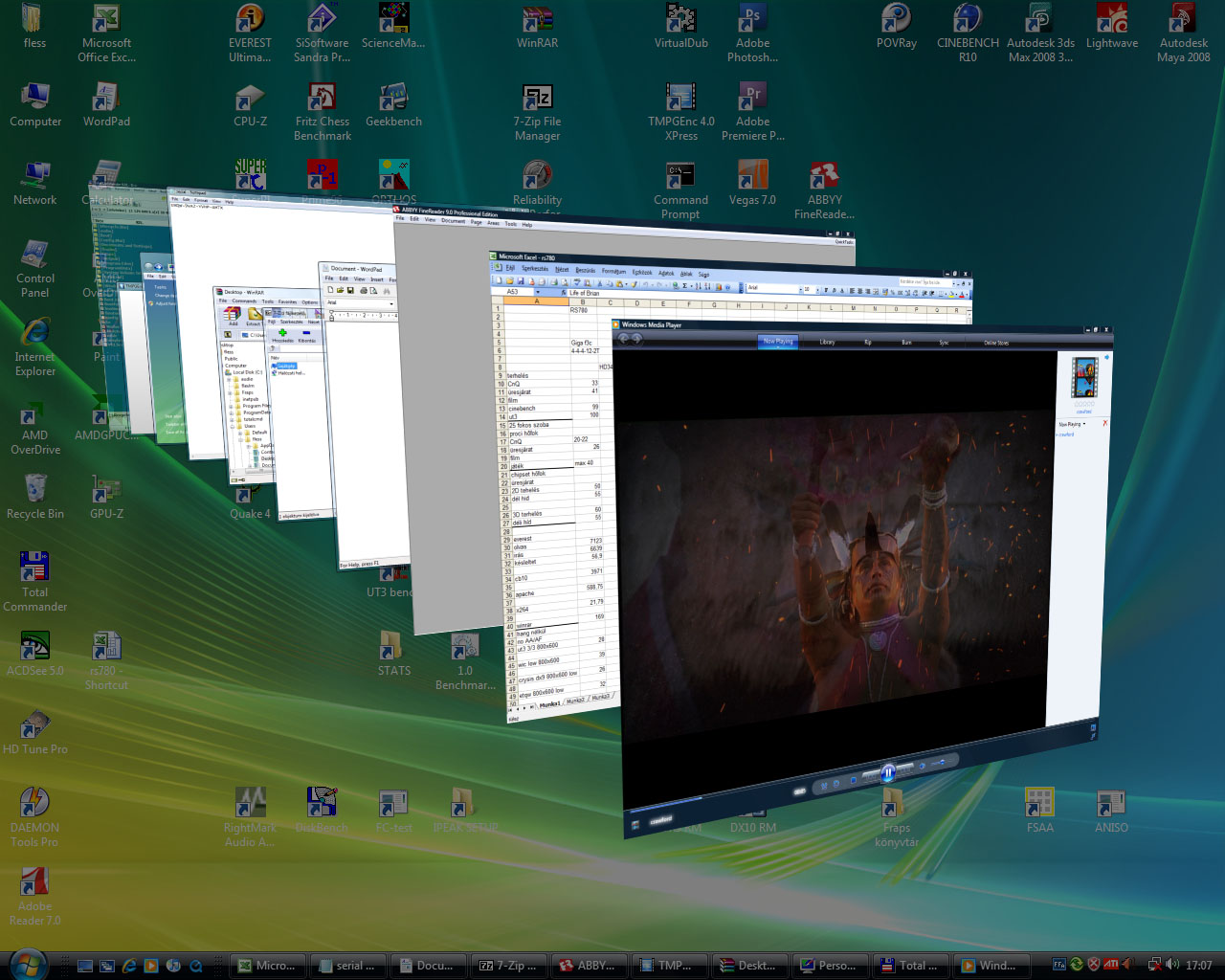Open the Geekbench desktop icon

coord(393,105)
